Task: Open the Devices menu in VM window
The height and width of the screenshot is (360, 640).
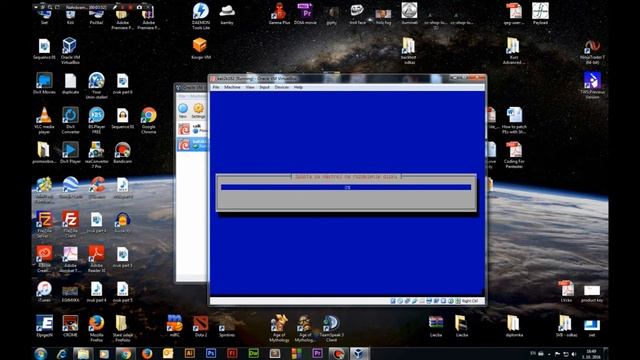Action: [x=282, y=87]
